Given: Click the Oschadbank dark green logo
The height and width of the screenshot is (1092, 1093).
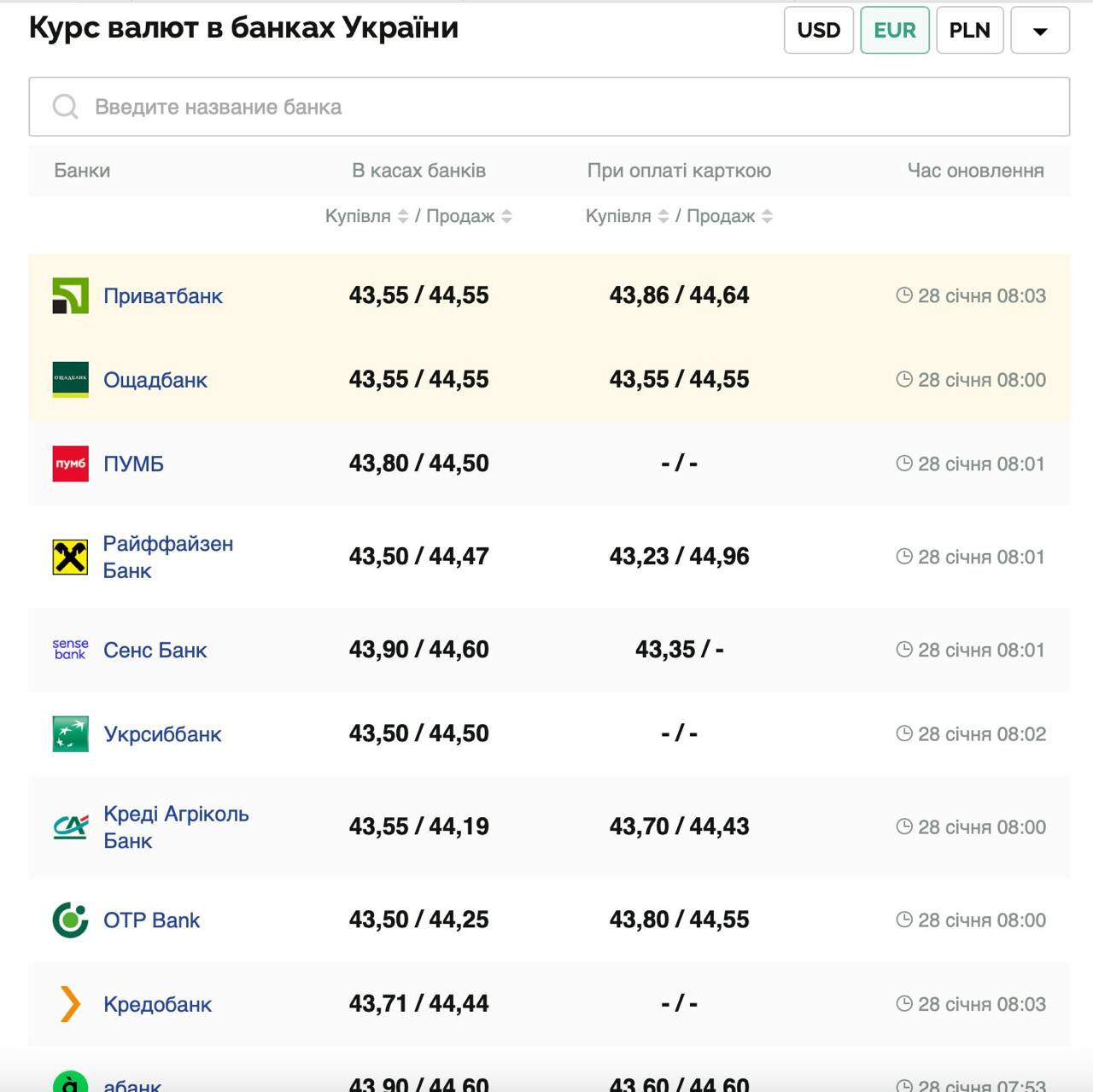Looking at the screenshot, I should tap(70, 380).
